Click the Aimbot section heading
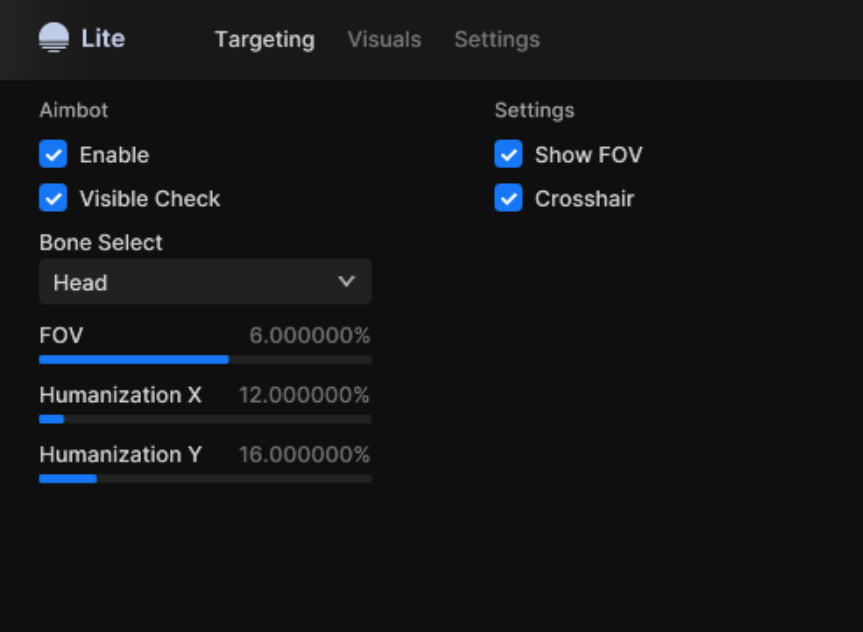This screenshot has height=632, width=863. pyautogui.click(x=74, y=111)
